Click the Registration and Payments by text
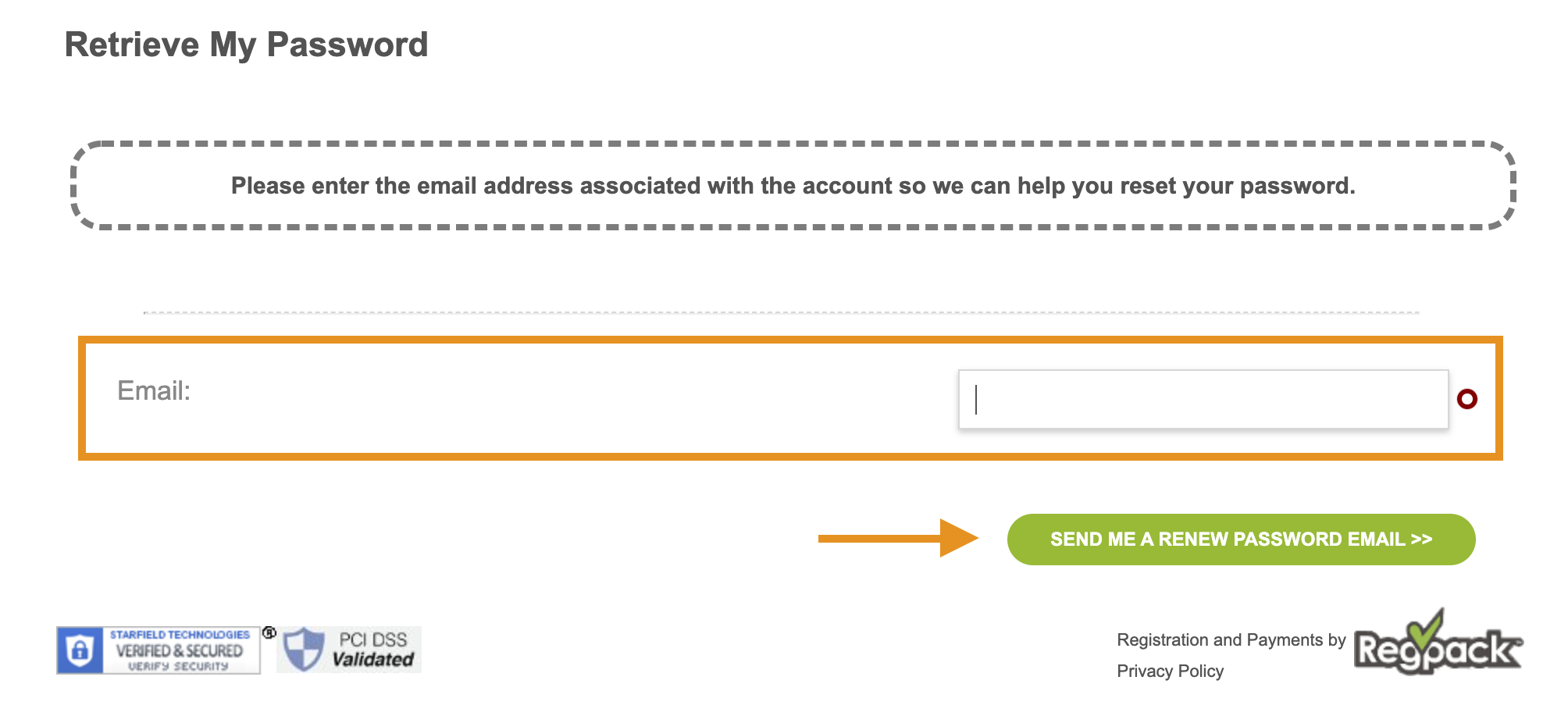This screenshot has height=723, width=1568. tap(1231, 640)
